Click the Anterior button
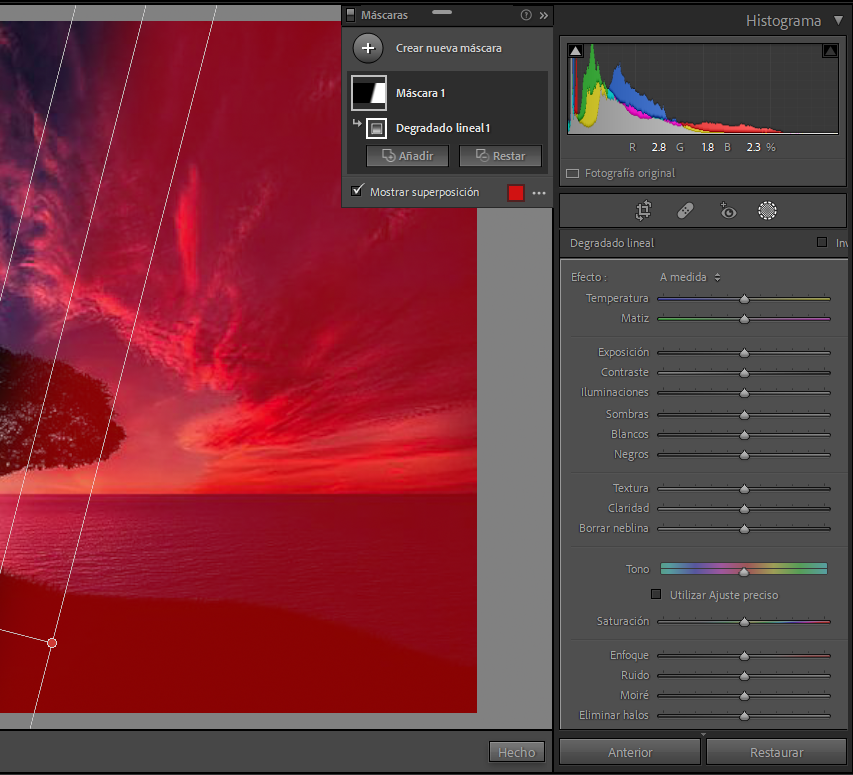The height and width of the screenshot is (775, 853). [x=630, y=752]
